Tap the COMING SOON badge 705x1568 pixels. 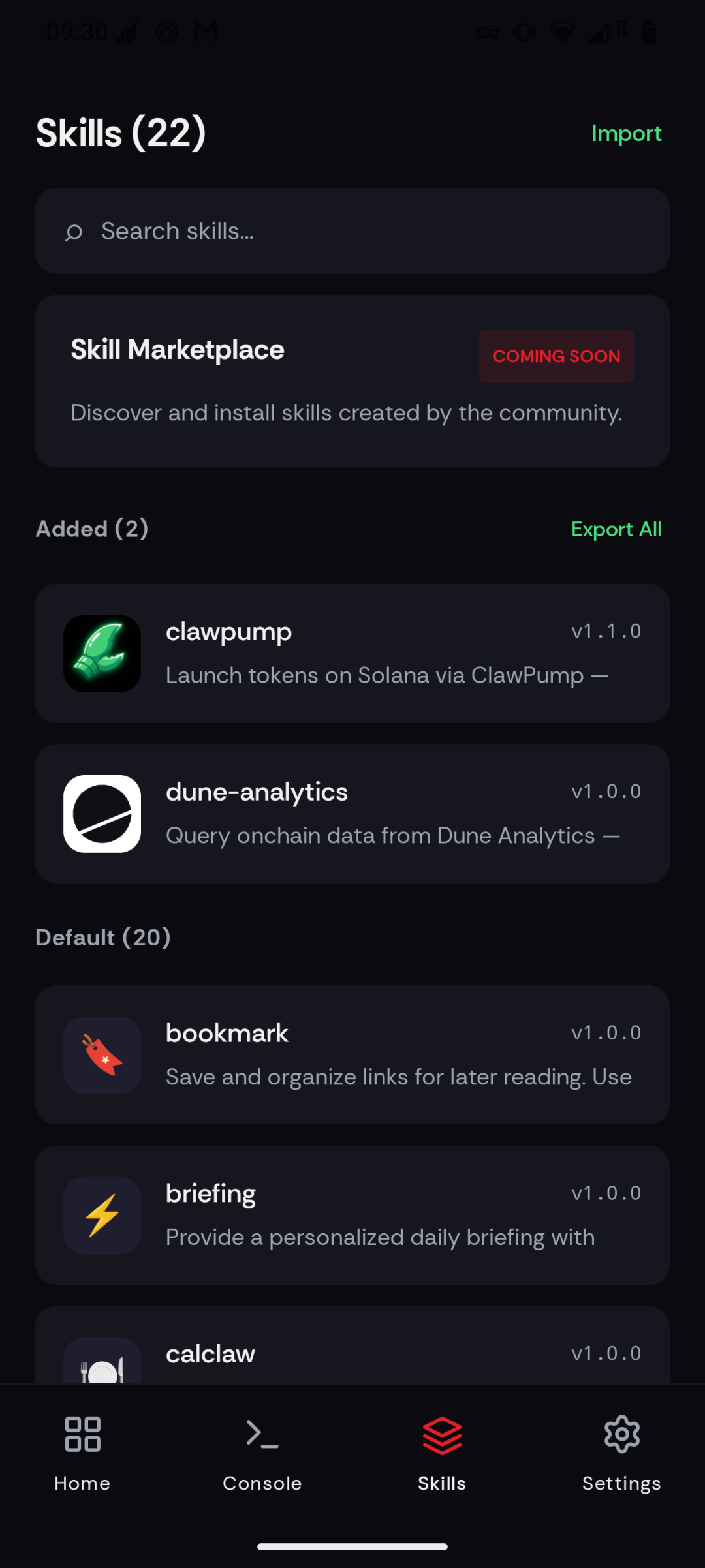click(556, 356)
